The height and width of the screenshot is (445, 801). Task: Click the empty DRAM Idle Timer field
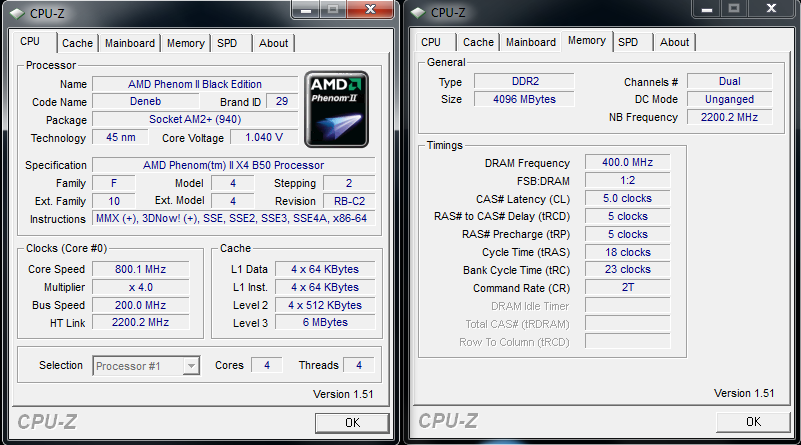click(627, 306)
